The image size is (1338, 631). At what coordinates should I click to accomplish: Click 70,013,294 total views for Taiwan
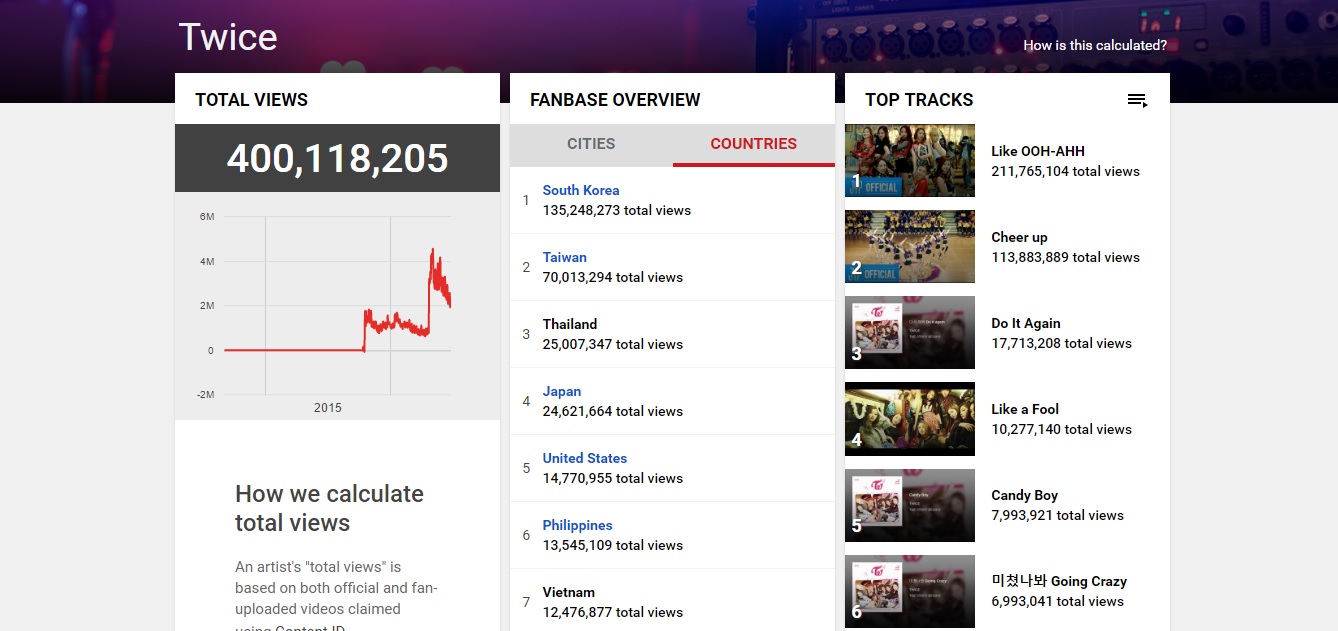pyautogui.click(x=612, y=277)
